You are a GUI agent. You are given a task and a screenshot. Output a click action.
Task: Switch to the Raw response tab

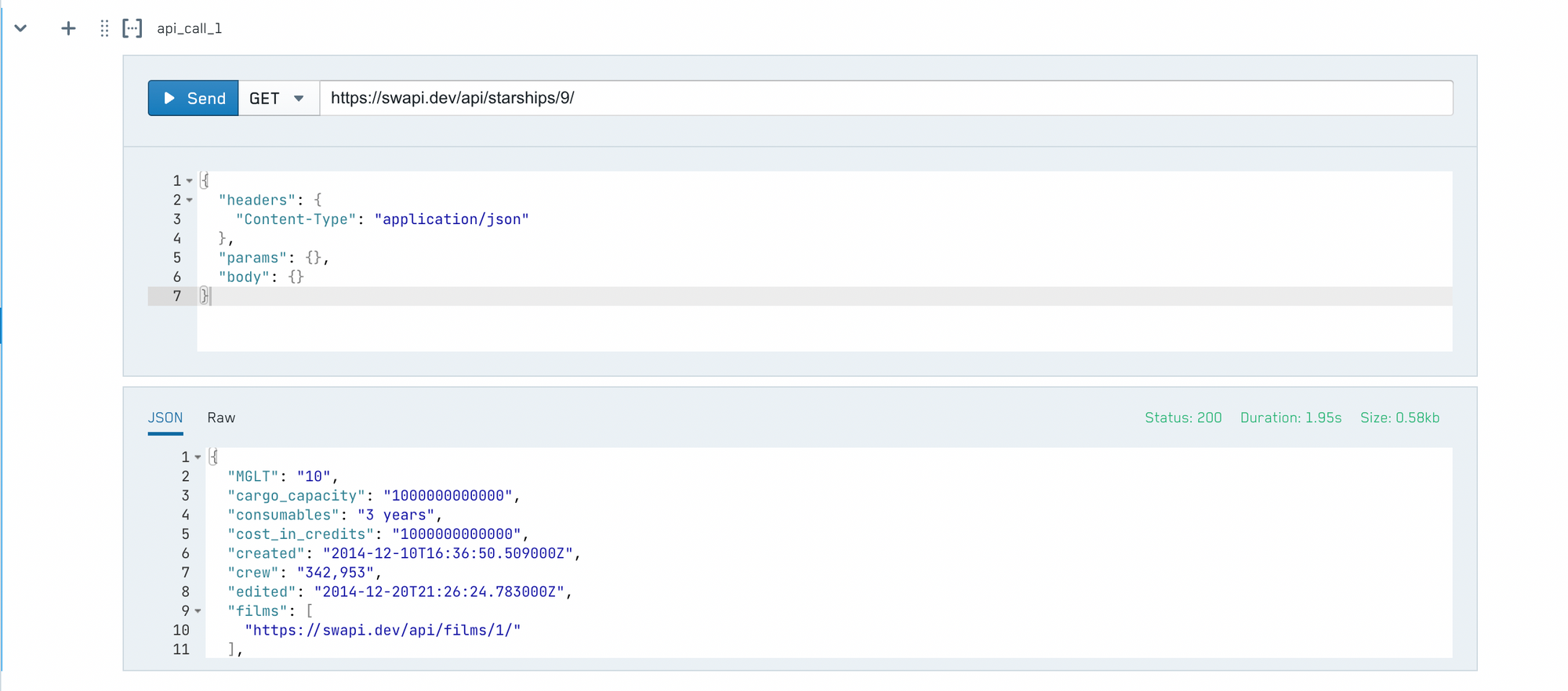click(221, 418)
